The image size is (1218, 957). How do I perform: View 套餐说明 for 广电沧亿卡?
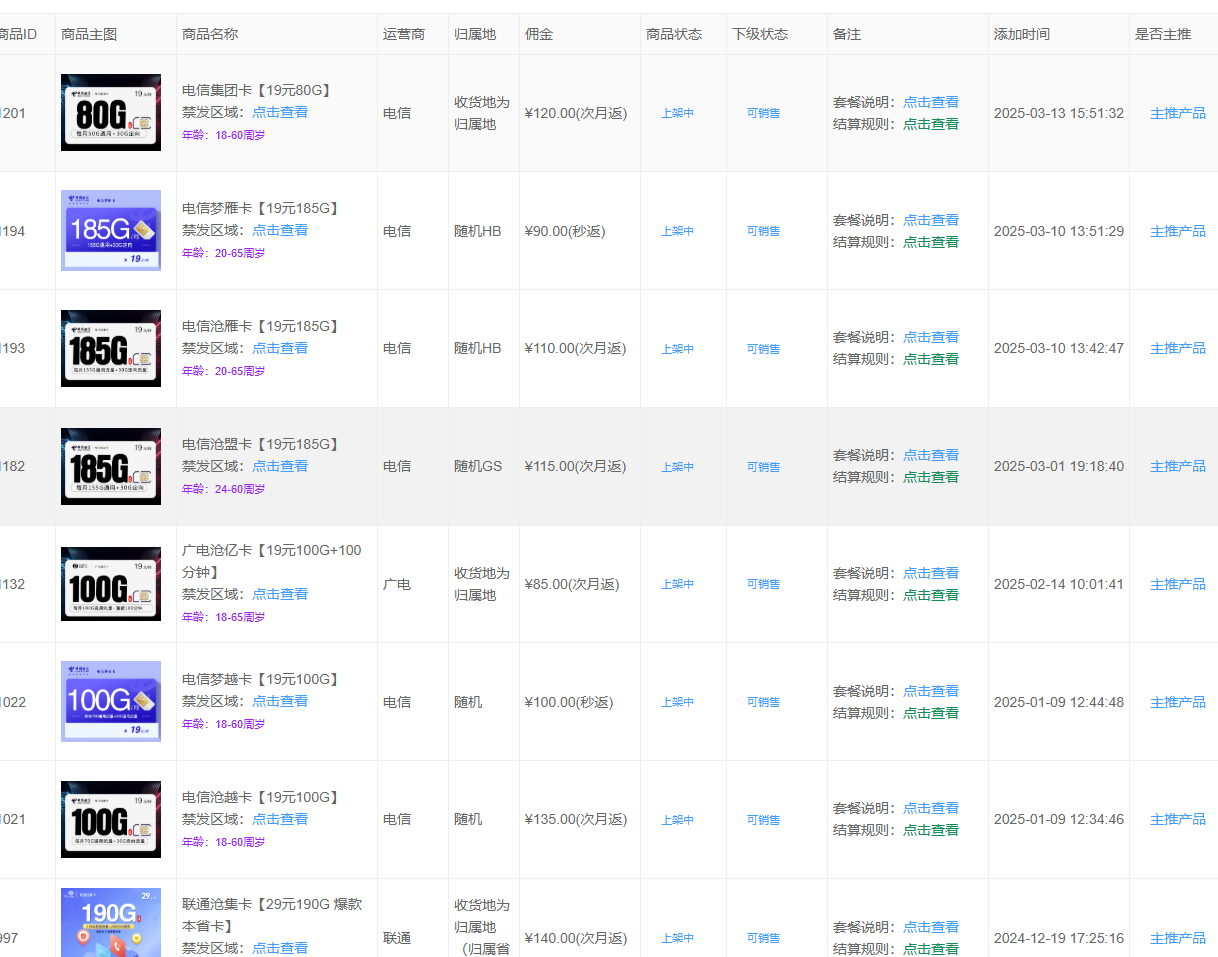click(x=931, y=573)
